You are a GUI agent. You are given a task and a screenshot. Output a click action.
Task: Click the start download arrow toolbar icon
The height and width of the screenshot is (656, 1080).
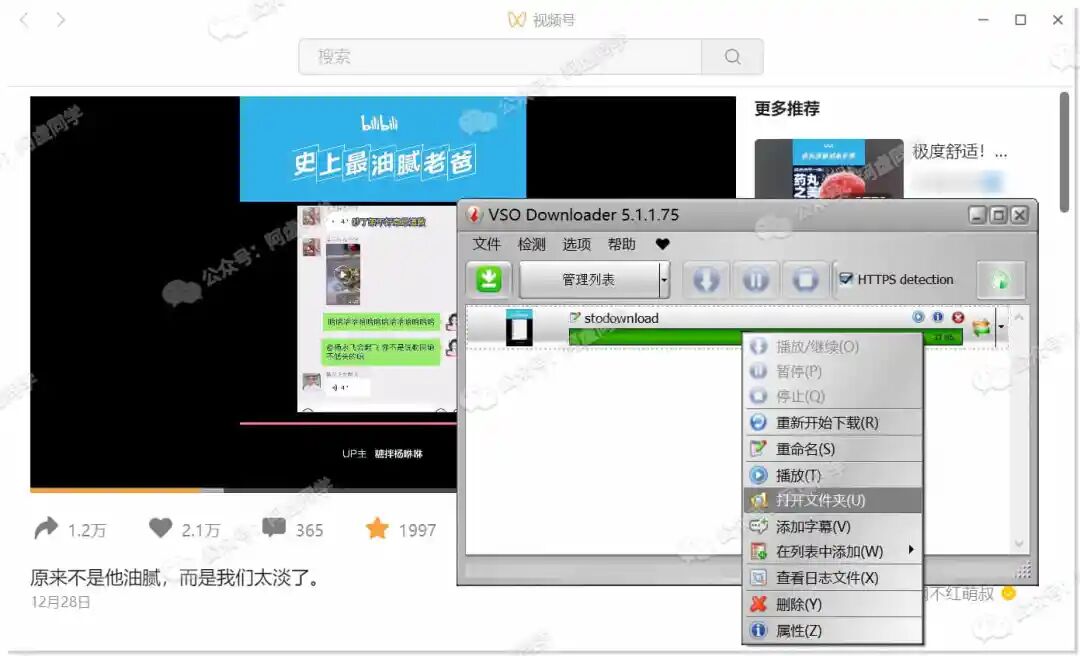(706, 279)
